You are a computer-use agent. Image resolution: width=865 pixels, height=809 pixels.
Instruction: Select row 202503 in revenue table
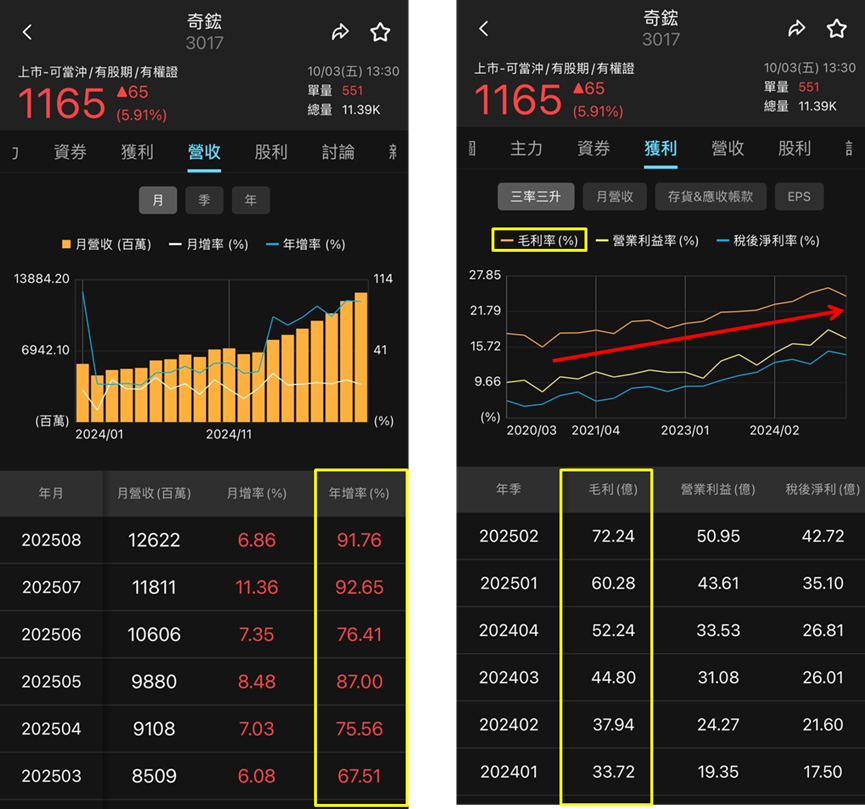tap(204, 776)
